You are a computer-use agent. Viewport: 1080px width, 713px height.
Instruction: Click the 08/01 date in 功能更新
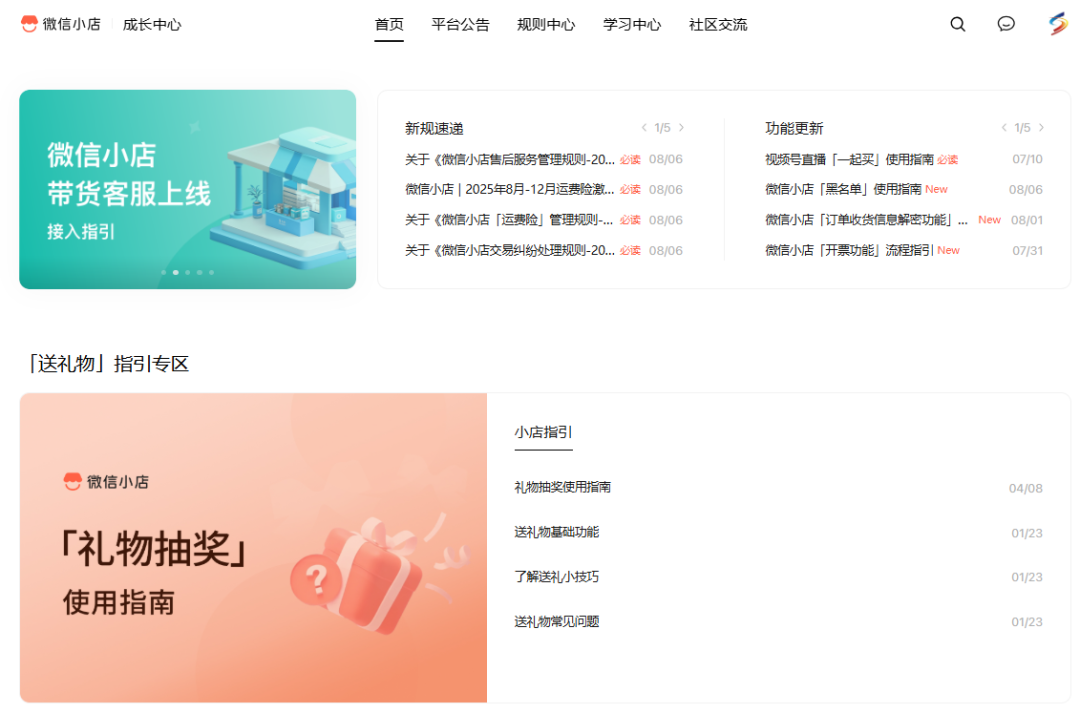click(1027, 220)
